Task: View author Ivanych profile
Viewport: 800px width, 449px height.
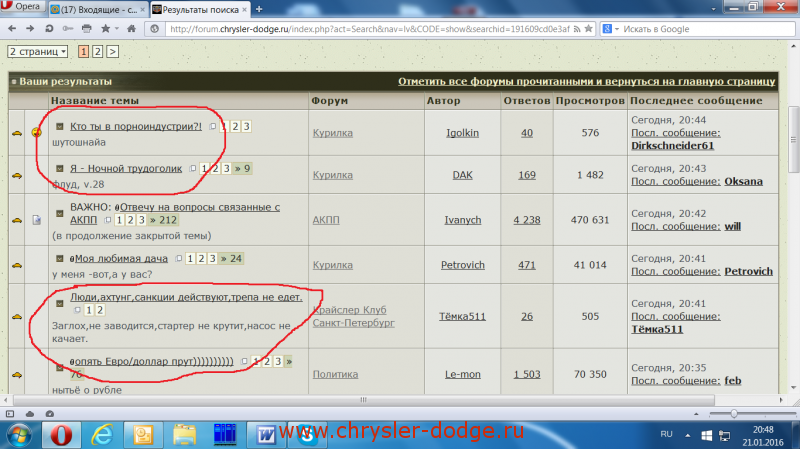Action: [463, 220]
